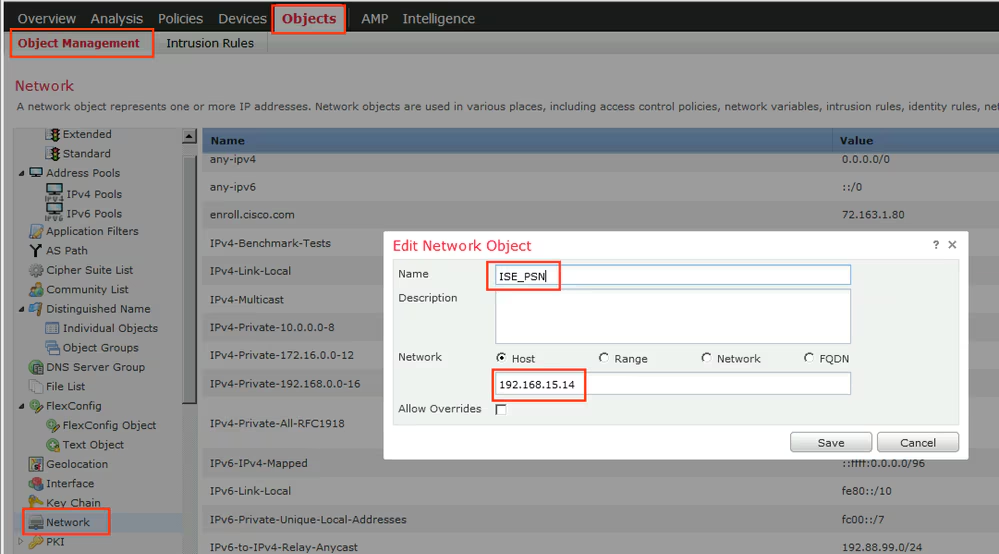Click the help question mark in dialog
The width and height of the screenshot is (999, 554).
[936, 245]
